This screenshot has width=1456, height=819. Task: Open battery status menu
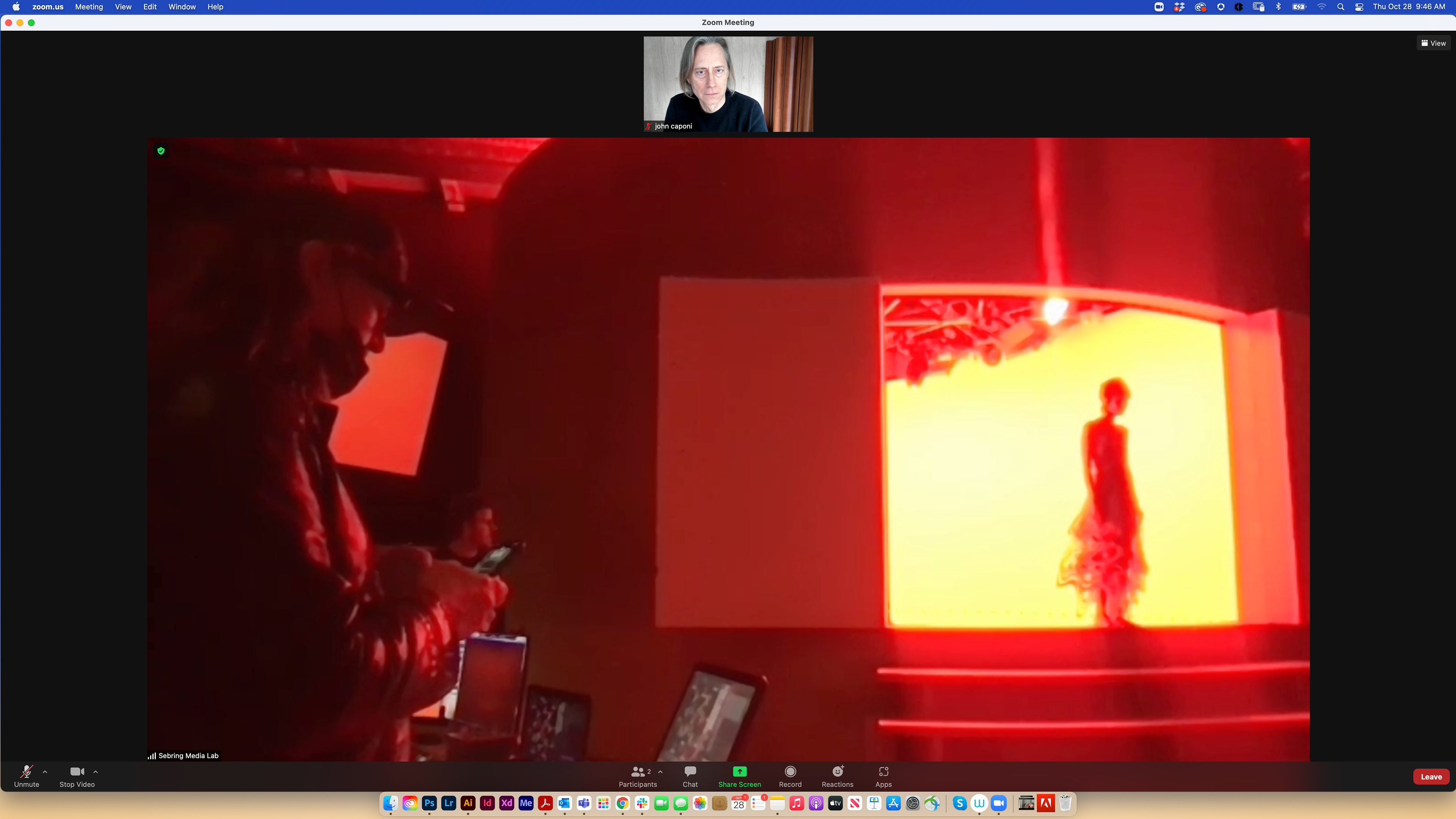(1299, 7)
